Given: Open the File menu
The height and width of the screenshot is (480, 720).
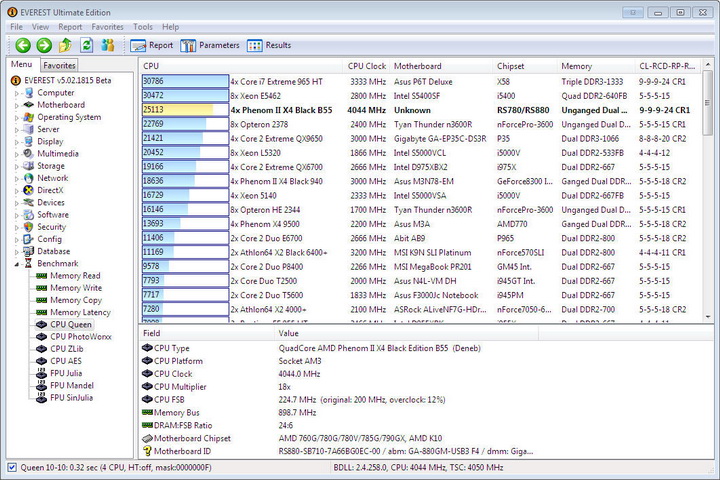Looking at the screenshot, I should 16,27.
